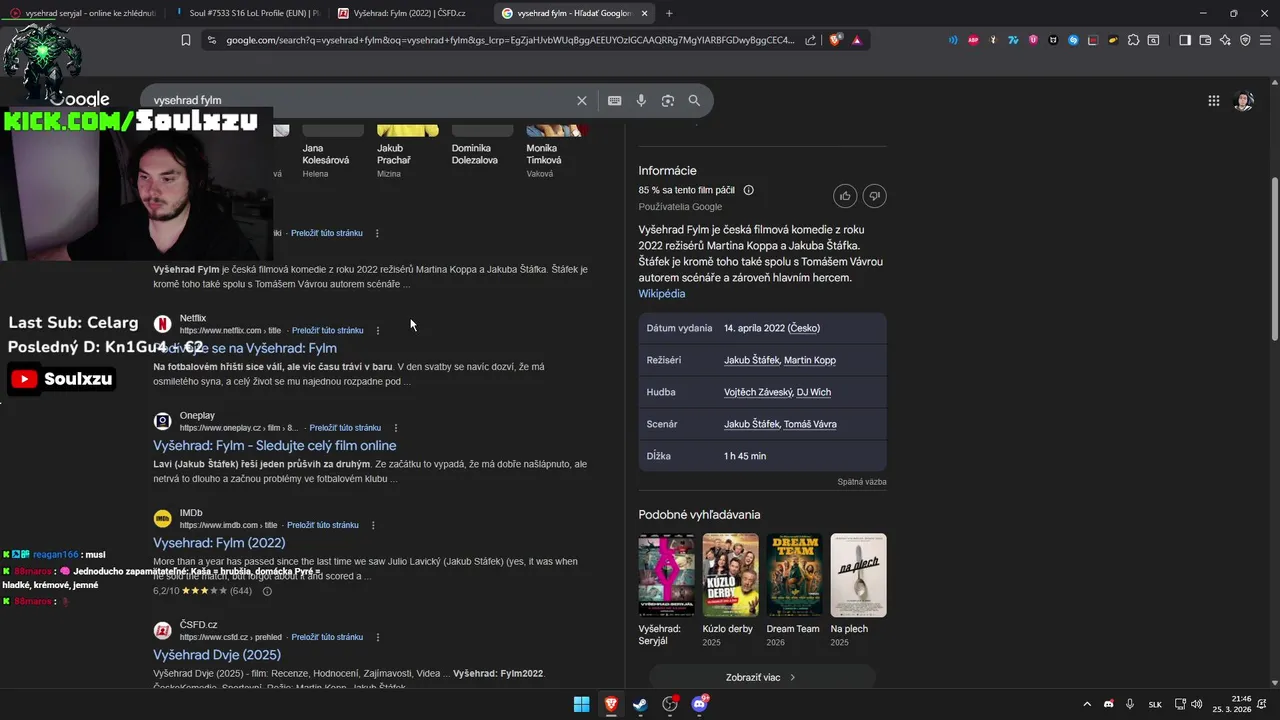Viewport: 1280px width, 720px height.
Task: Select Vyšehrad: Seryjál poster thumbnail
Action: (666, 575)
